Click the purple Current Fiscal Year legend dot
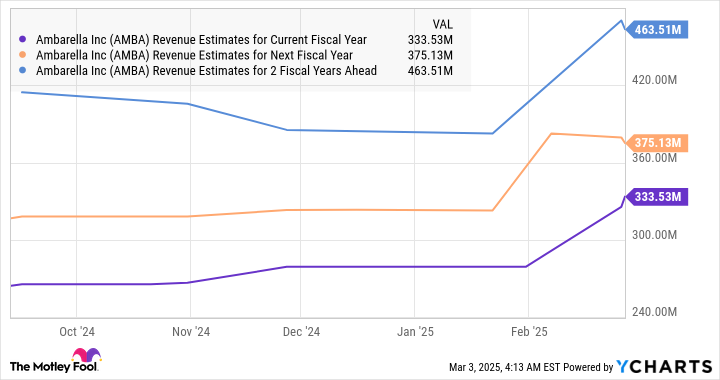Image resolution: width=720 pixels, height=380 pixels. click(x=22, y=39)
